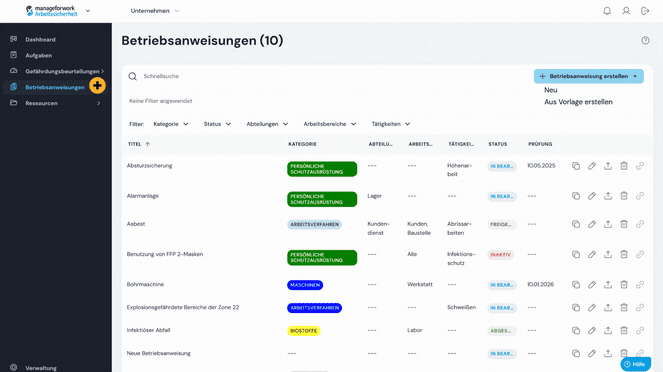
Task: Expand Ressourcen sidebar chevron
Action: (x=99, y=103)
